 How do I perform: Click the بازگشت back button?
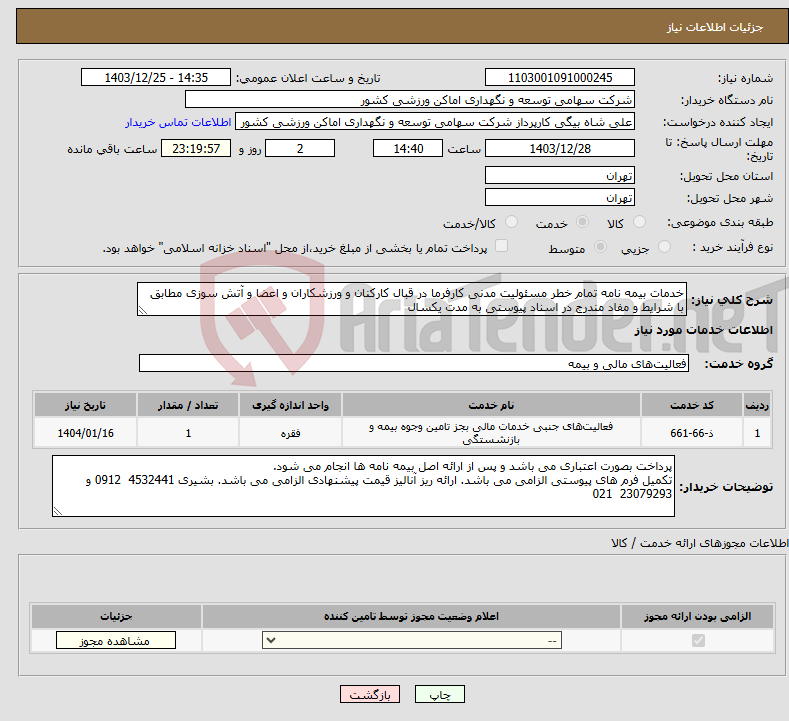point(370,694)
